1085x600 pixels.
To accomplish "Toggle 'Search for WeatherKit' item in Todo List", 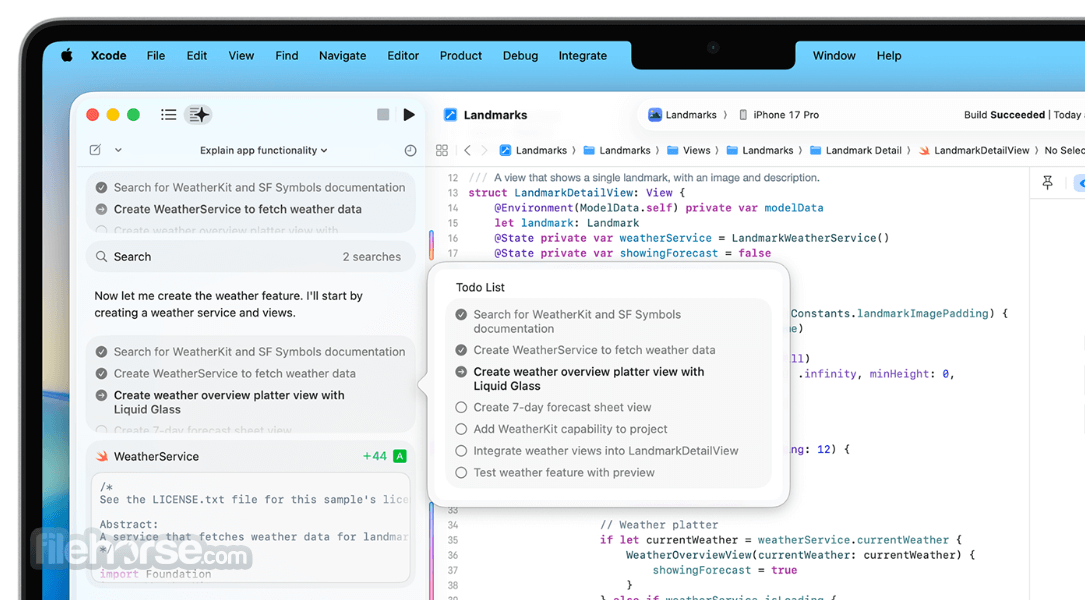I will coord(461,314).
